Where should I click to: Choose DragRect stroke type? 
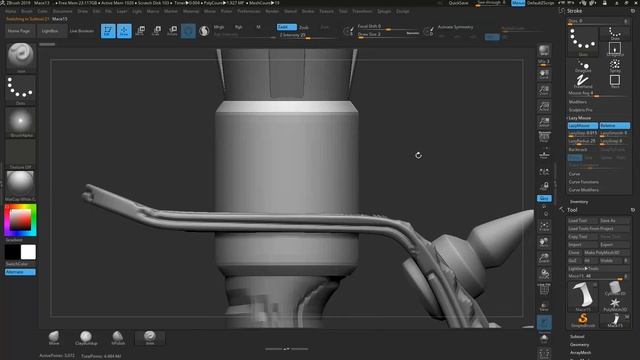[x=615, y=49]
